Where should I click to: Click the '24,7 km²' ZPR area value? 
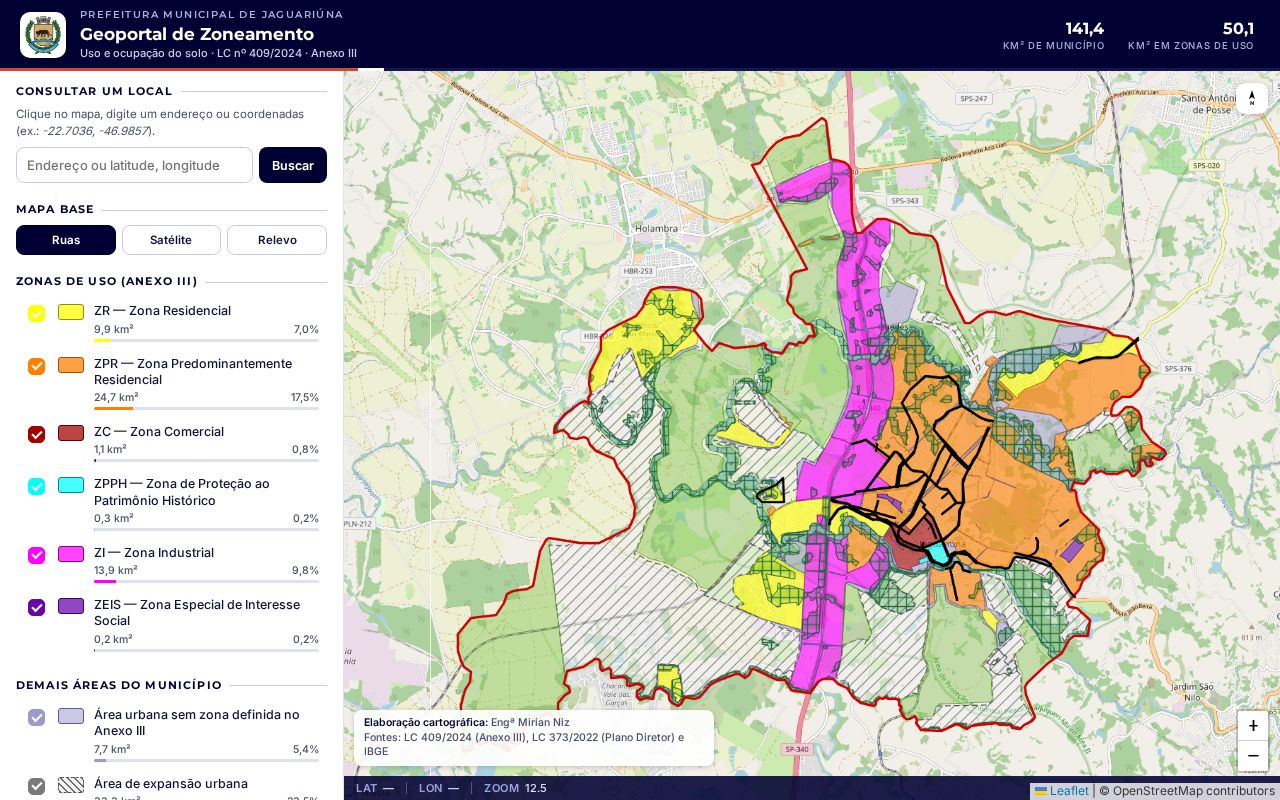coord(116,397)
